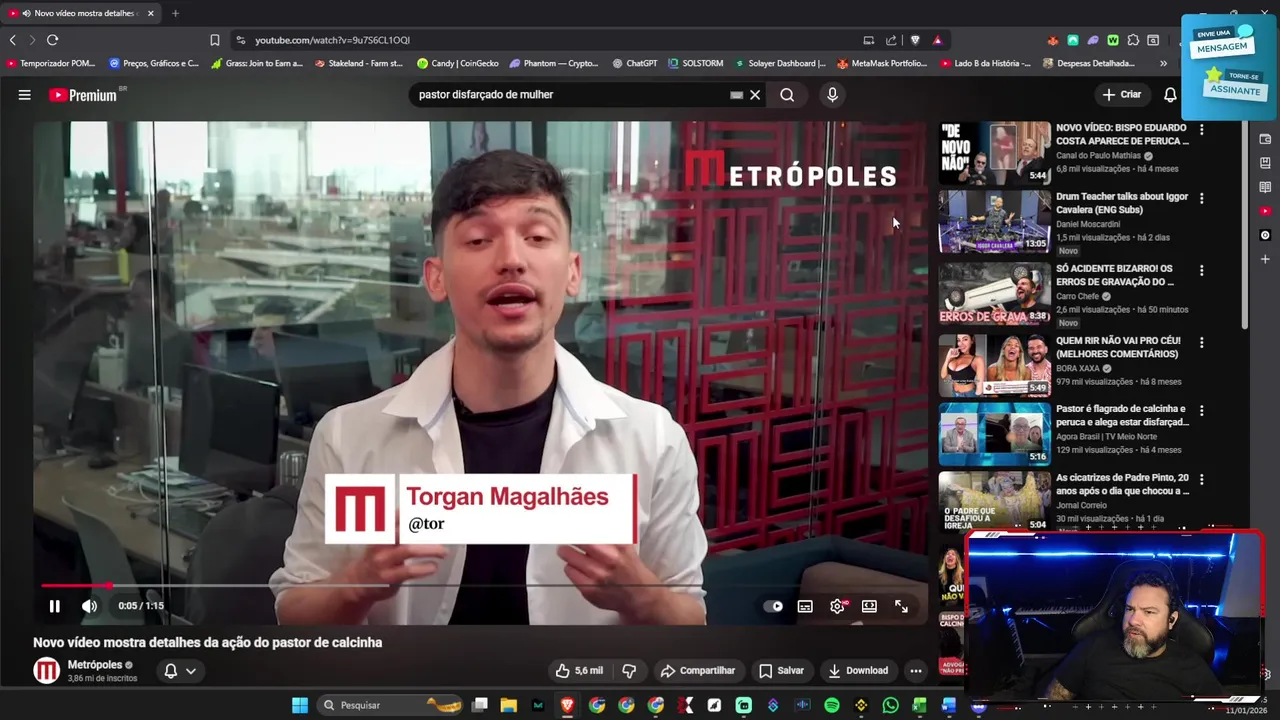Image resolution: width=1280 pixels, height=720 pixels.
Task: Open File Explorer from taskbar
Action: pyautogui.click(x=509, y=705)
